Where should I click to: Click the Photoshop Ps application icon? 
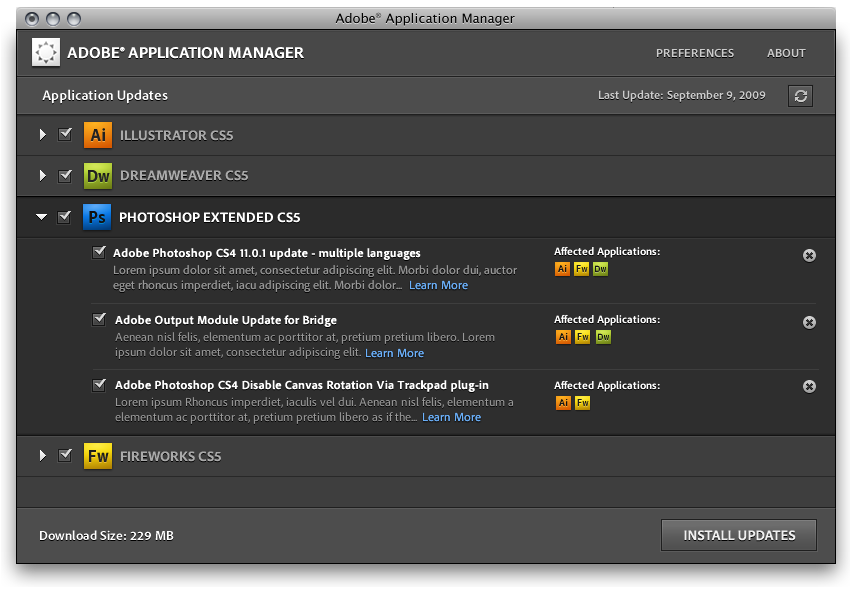point(97,217)
